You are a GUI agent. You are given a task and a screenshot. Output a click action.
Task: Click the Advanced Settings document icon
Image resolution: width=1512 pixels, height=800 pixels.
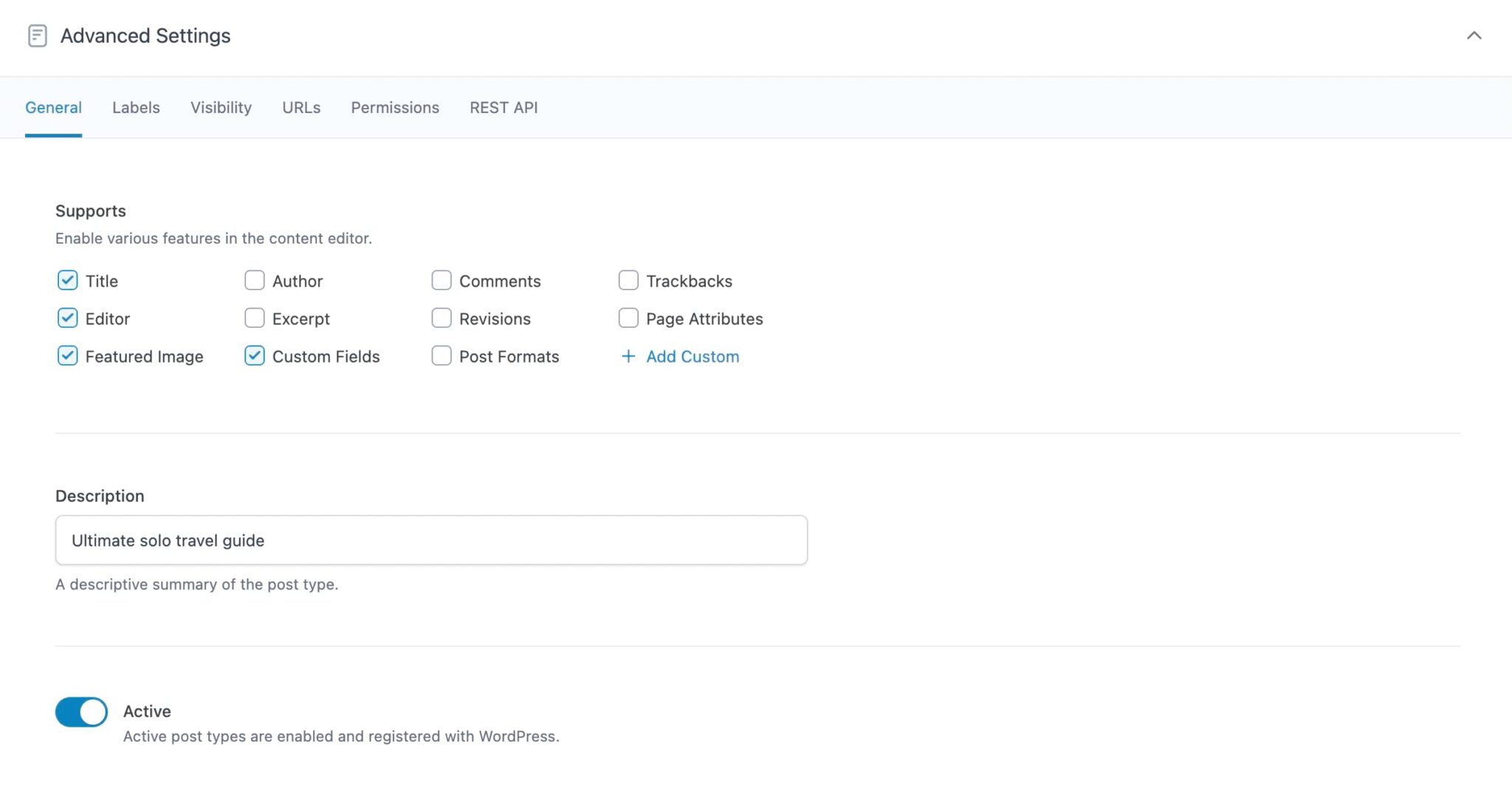tap(37, 35)
